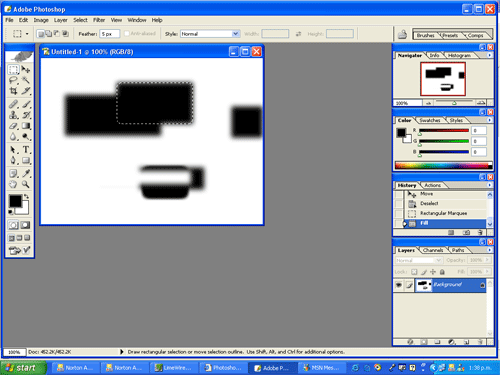Select the Rectangular Marquee tool in toolbox

click(x=13, y=70)
